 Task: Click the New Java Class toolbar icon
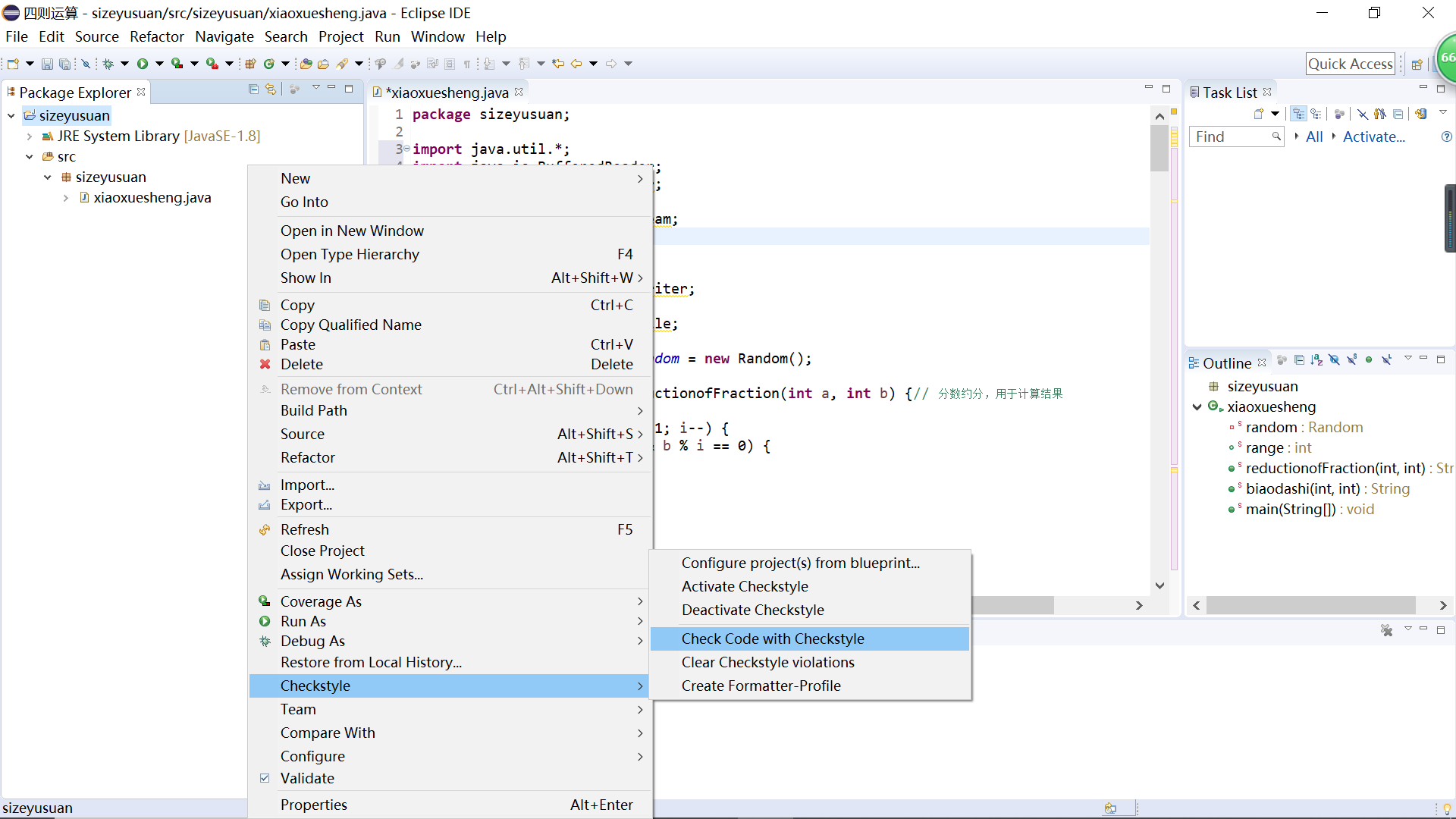click(x=268, y=64)
